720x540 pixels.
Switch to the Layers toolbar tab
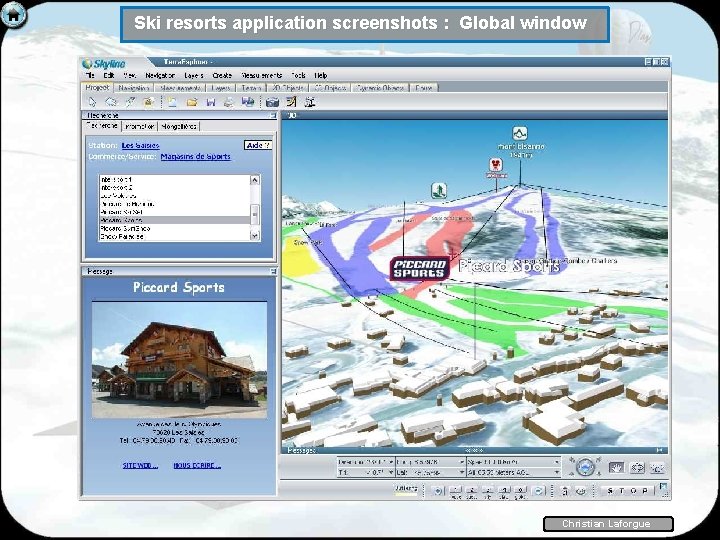221,88
